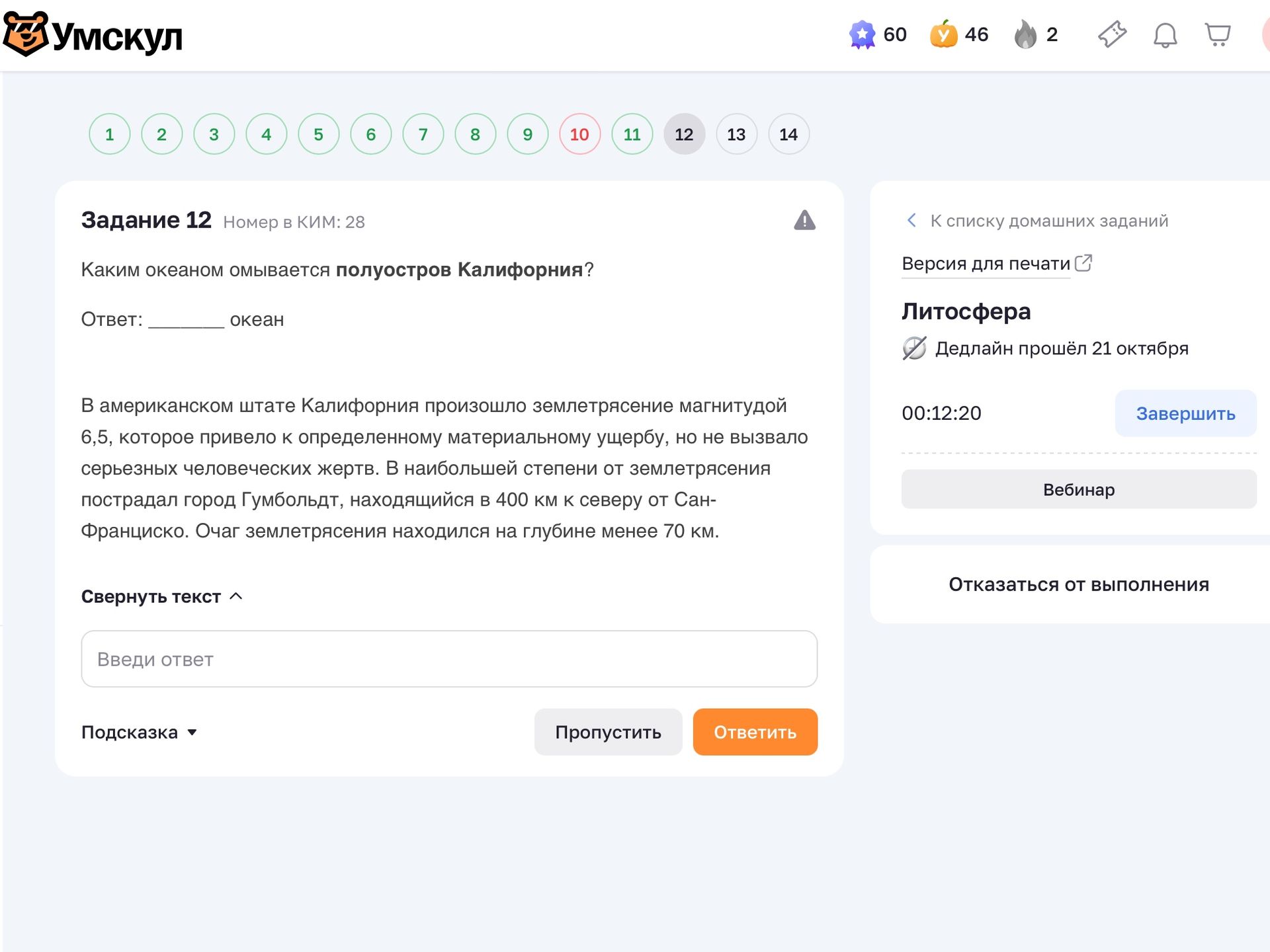Screen dimensions: 1270x952
Task: Open notifications bell
Action: (x=1165, y=35)
